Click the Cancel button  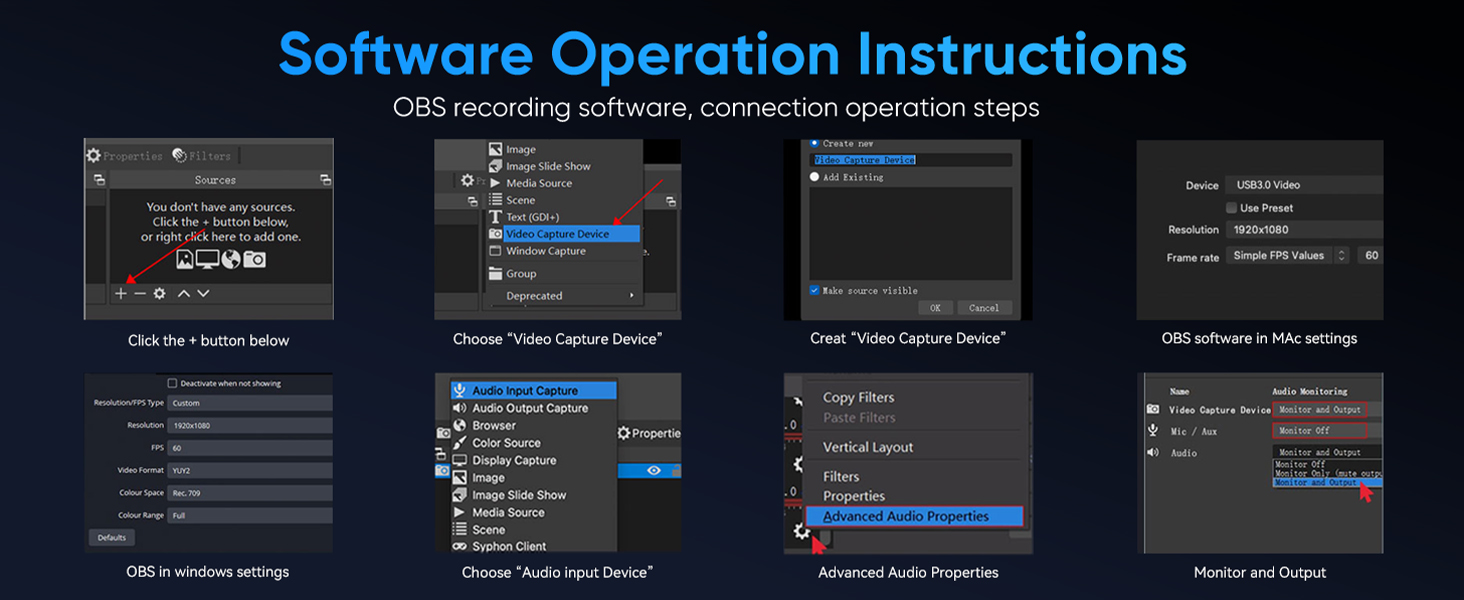point(984,308)
